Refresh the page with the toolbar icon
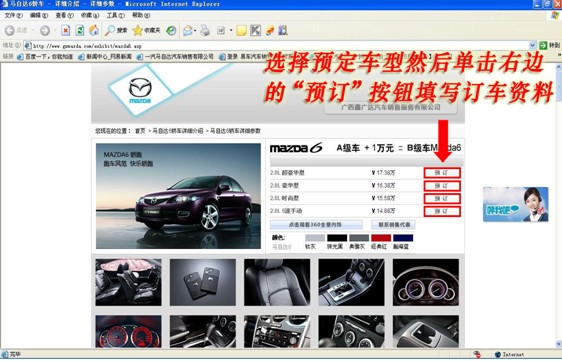The width and height of the screenshot is (562, 361). tap(80, 30)
